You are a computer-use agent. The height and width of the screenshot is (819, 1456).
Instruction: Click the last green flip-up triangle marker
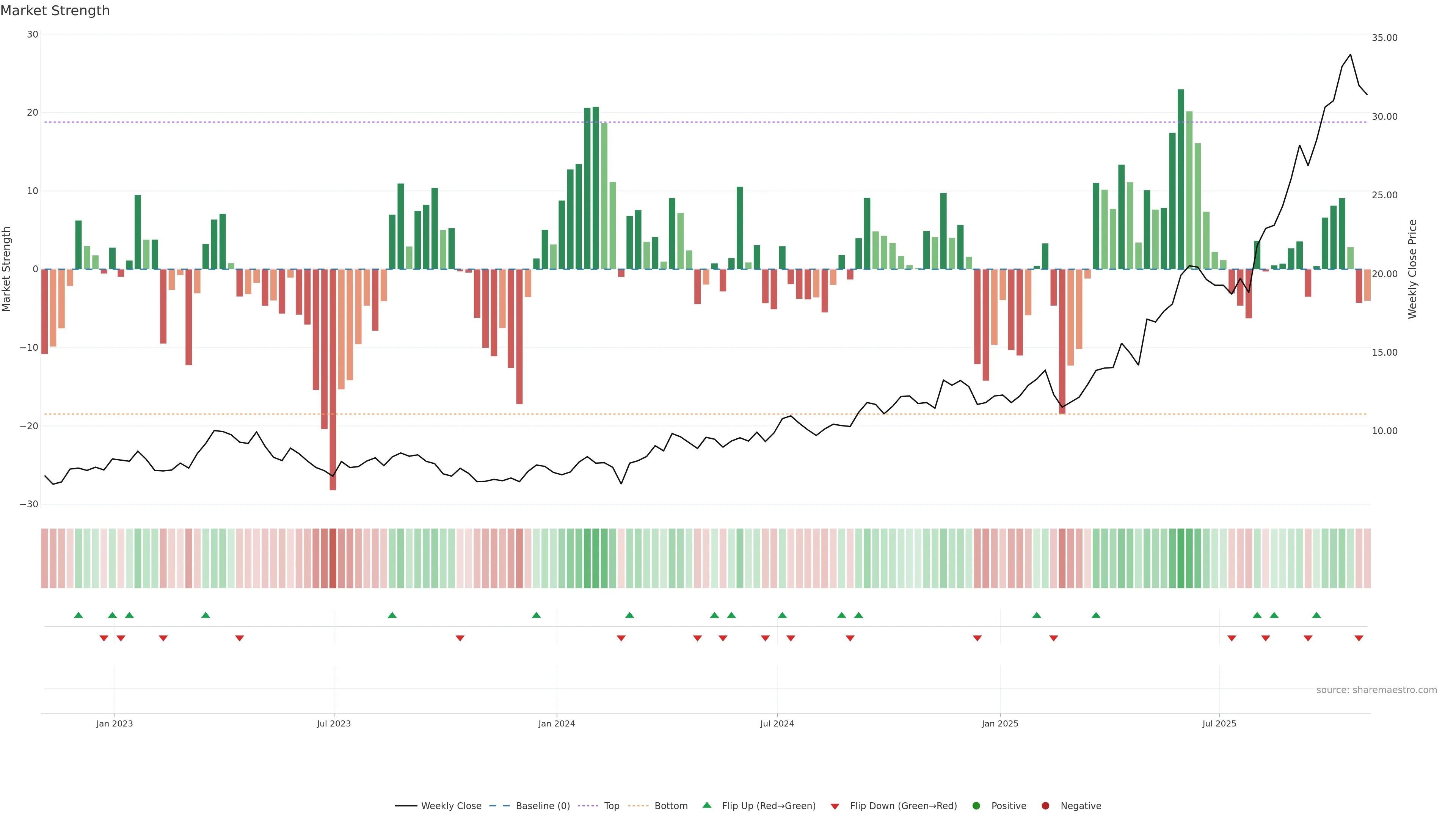[x=1316, y=615]
